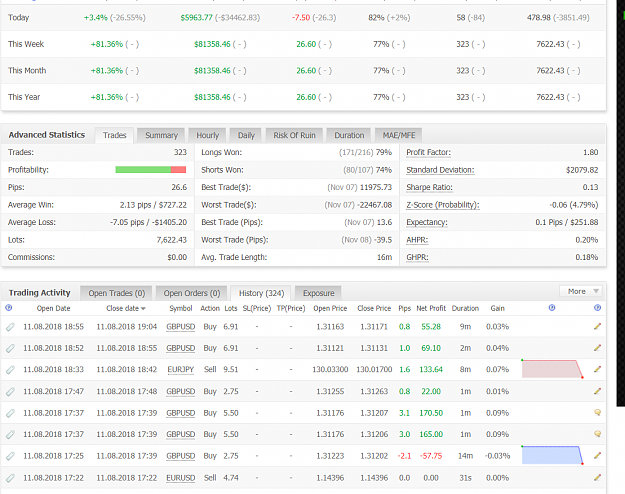Click paperclip icon on trade with 165.00 profit

(10, 435)
